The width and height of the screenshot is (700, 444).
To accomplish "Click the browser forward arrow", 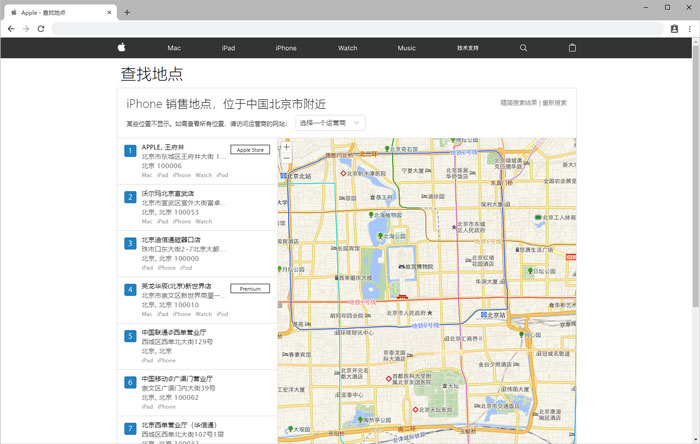I will pos(26,29).
